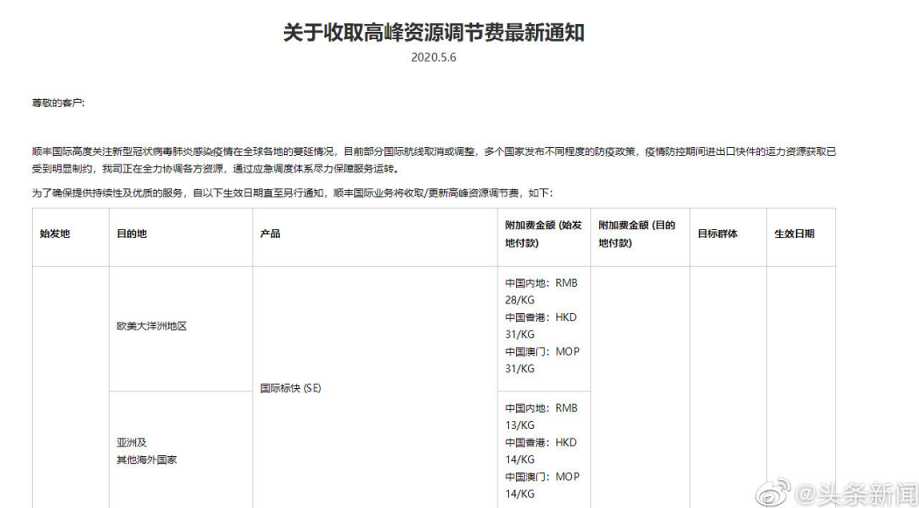Click the title 关于收取高峰资源调节费最新通知
The image size is (919, 508).
(x=434, y=32)
